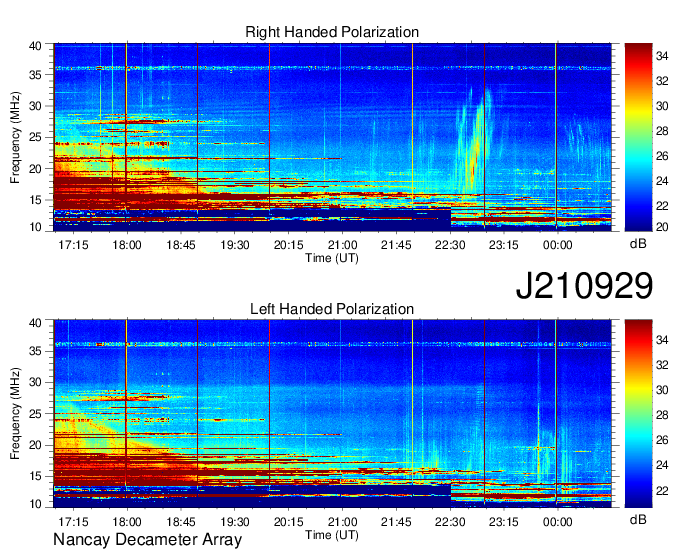Click the 28 dB label on the top color bar
Image resolution: width=680 pixels, height=552 pixels.
click(662, 131)
